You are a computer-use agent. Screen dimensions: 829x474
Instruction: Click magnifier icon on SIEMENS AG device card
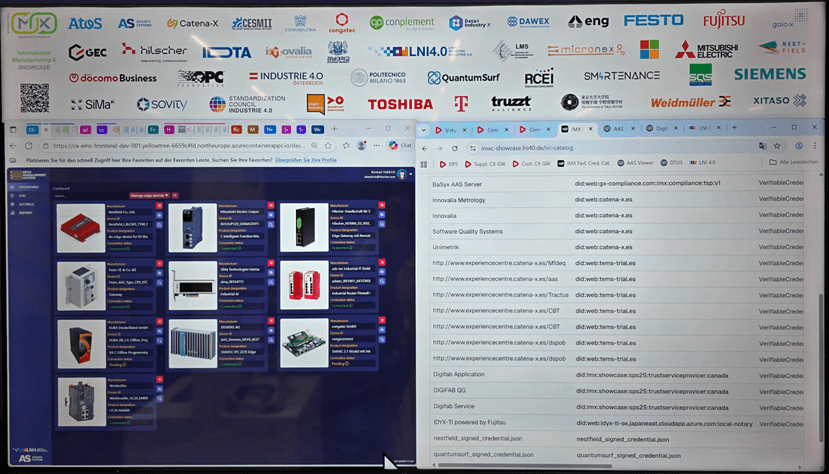click(271, 340)
